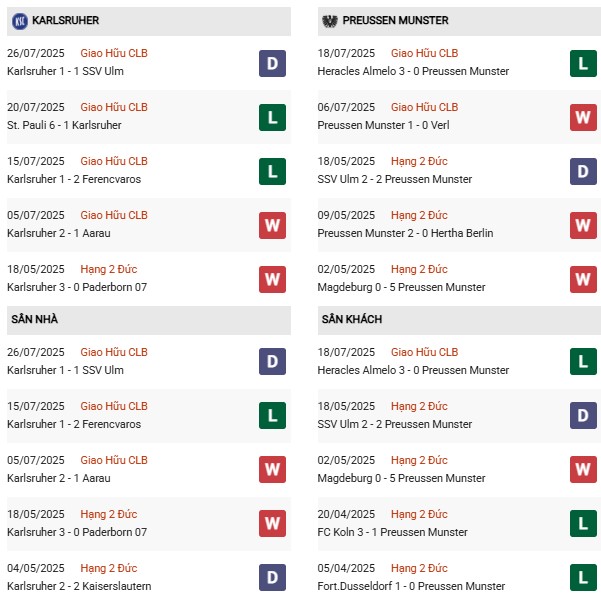Click the 05/04/2025 date on Fort.Dusseldorf row

[x=347, y=568]
